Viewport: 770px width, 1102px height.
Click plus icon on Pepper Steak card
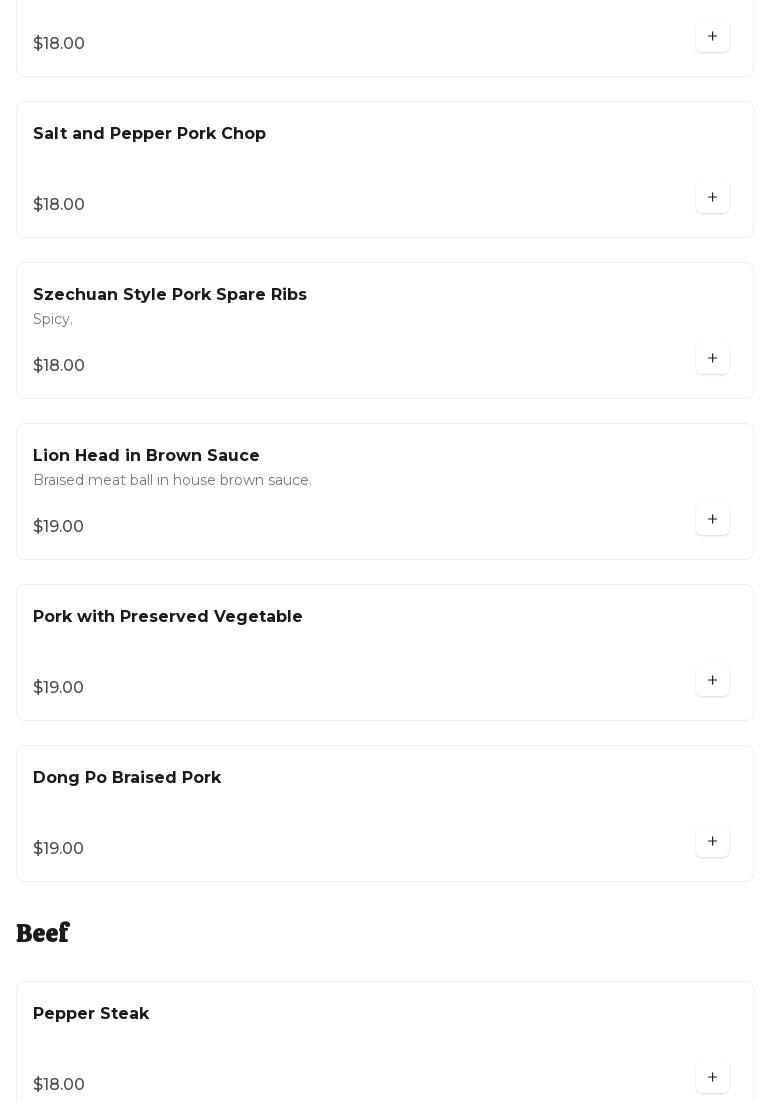pos(712,1078)
